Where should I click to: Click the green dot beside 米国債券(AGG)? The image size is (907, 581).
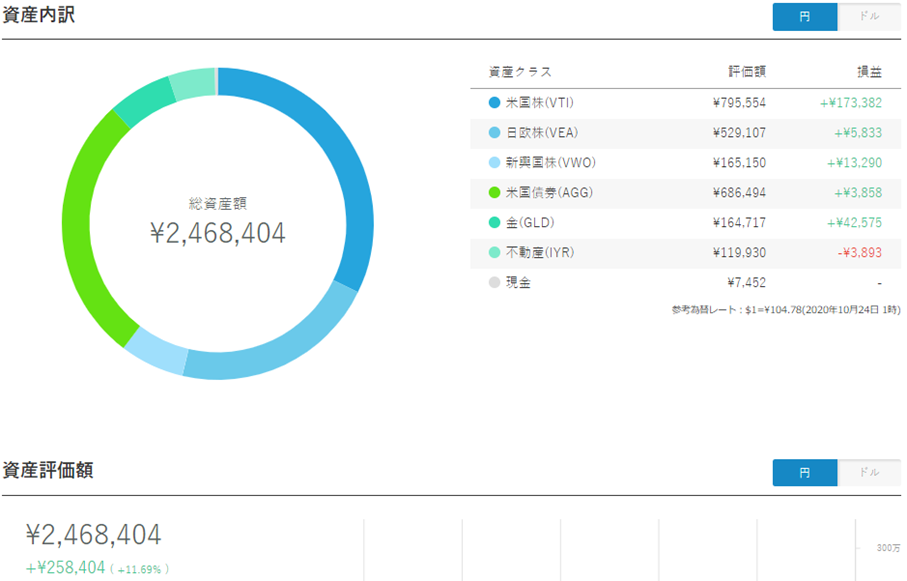(x=494, y=193)
